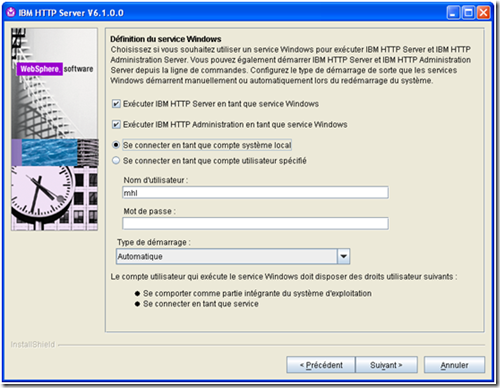Click 'Se comporter comme partie intégrante' bullet text
The height and width of the screenshot is (388, 500).
pyautogui.click(x=257, y=293)
